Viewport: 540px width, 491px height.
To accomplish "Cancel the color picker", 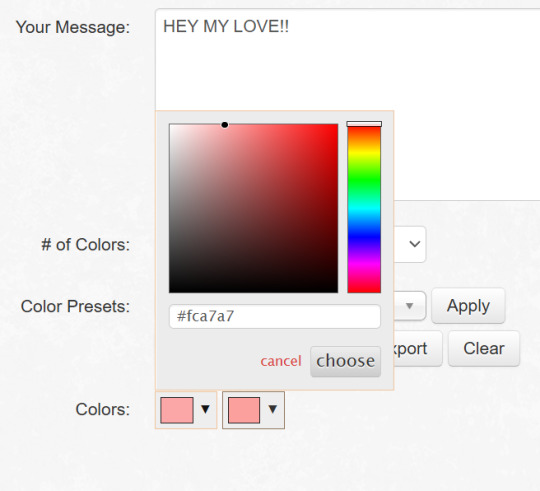I will click(281, 361).
